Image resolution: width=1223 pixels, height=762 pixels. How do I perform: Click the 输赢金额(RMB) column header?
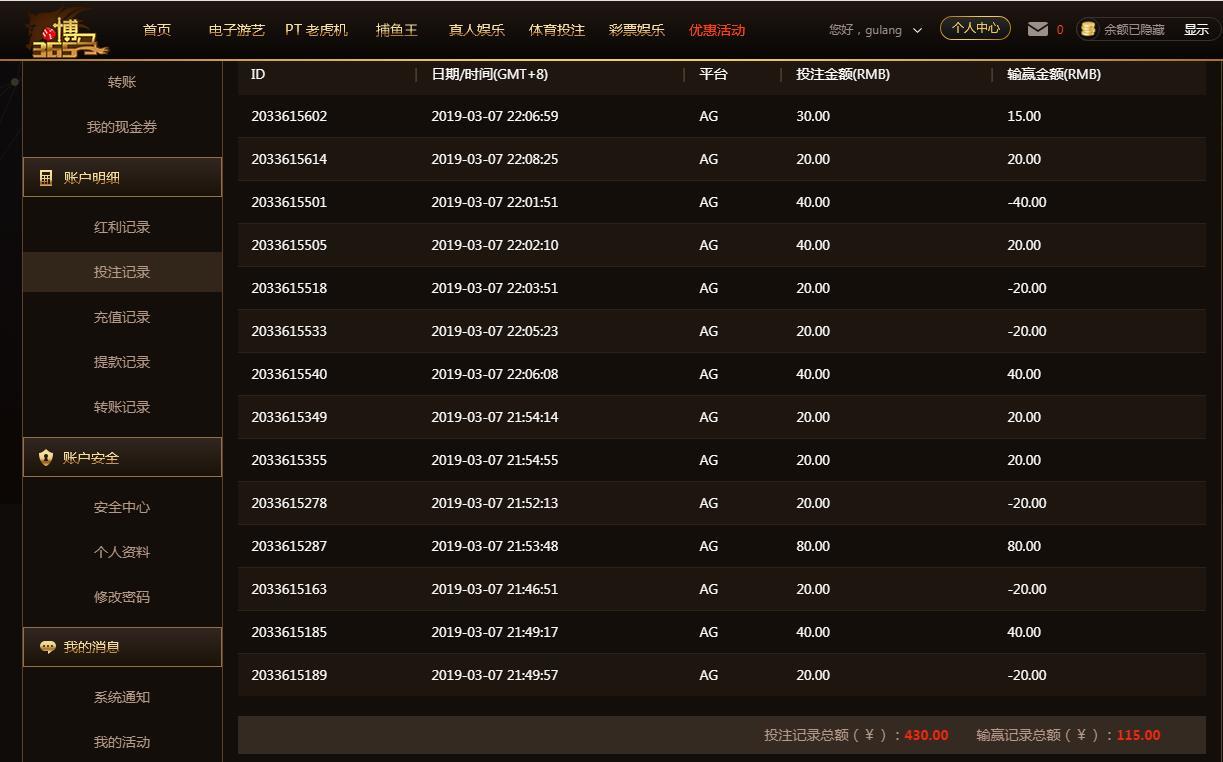pos(1054,74)
